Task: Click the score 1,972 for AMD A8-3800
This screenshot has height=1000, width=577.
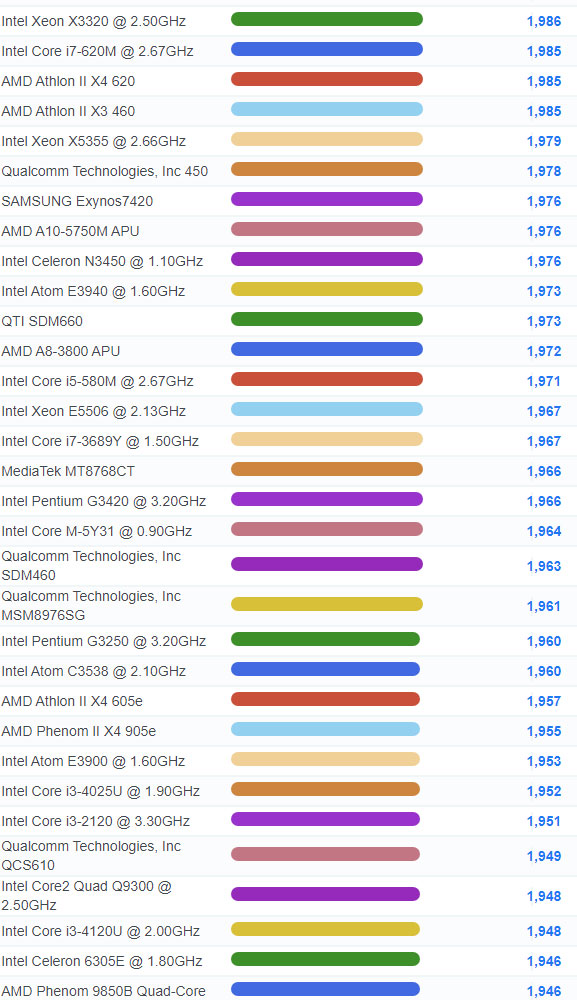Action: (544, 351)
